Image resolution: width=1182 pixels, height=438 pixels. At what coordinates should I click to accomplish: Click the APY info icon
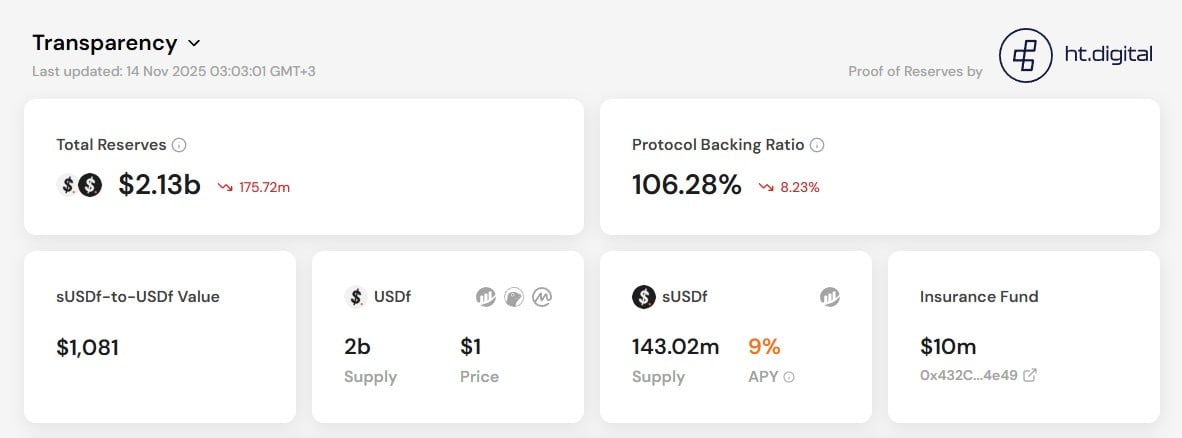[789, 378]
